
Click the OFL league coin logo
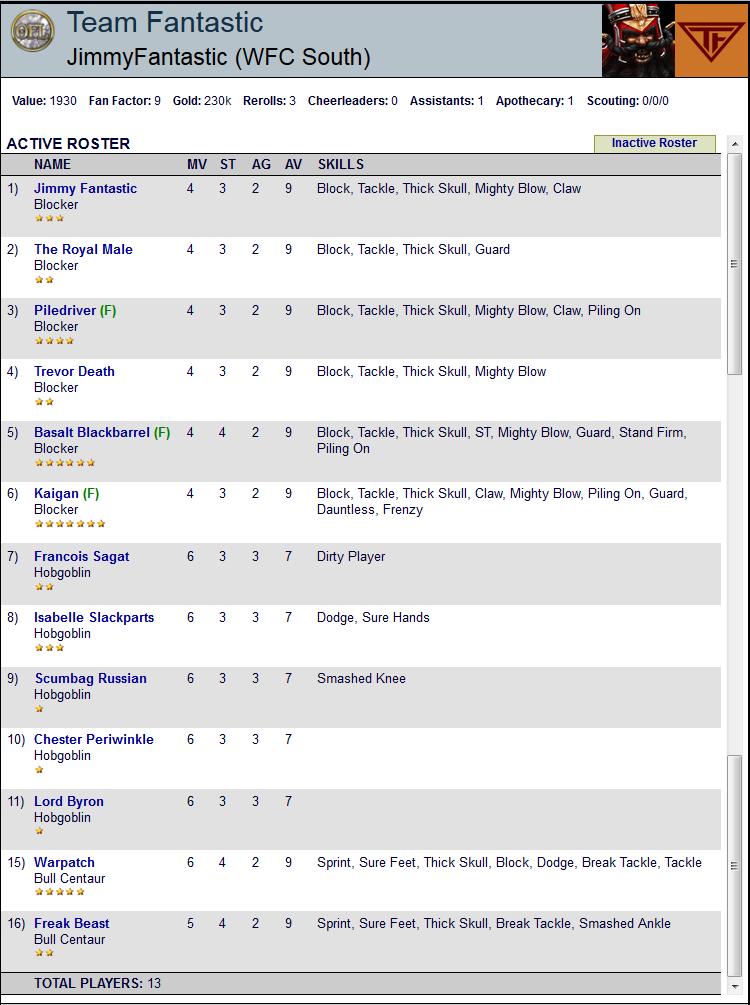tap(33, 30)
